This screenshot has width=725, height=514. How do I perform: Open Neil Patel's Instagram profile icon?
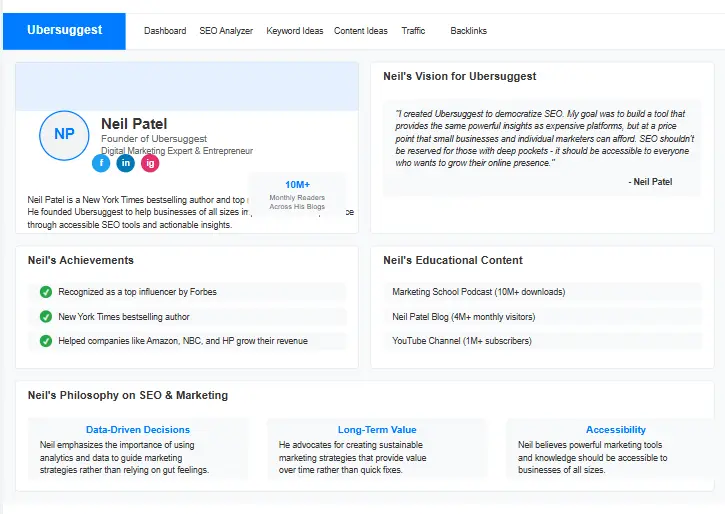150,163
